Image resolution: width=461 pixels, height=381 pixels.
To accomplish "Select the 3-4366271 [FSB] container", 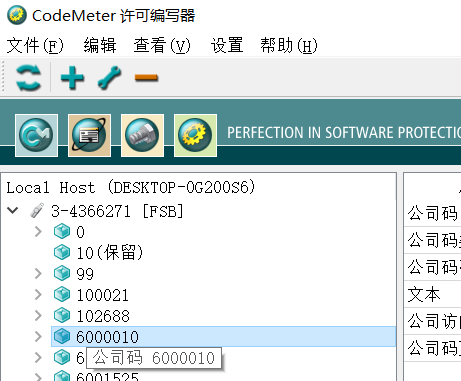I will point(117,211).
